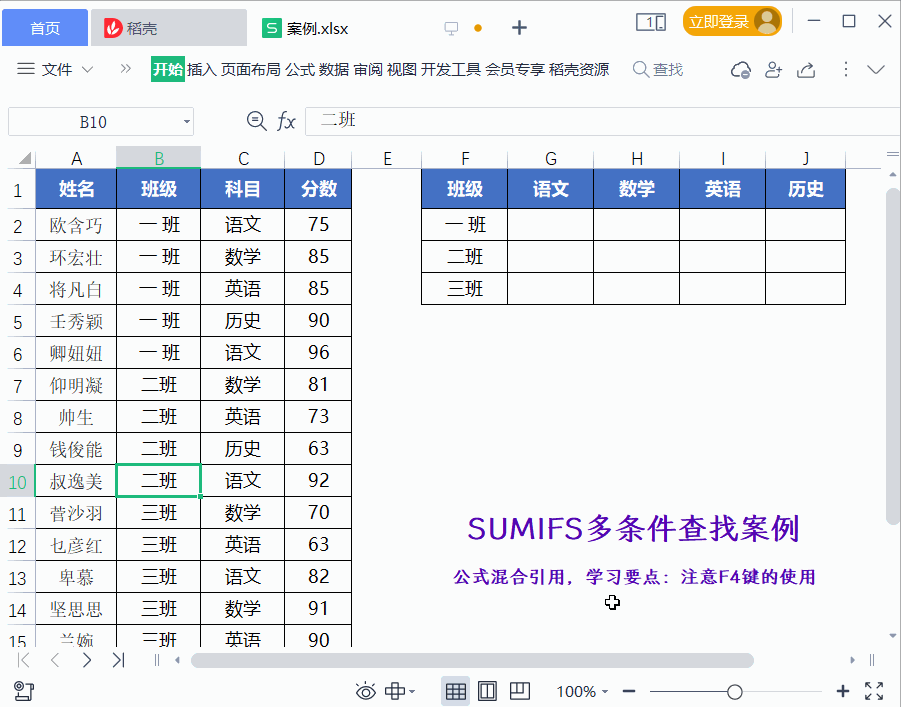Click the zoom out minus button

click(x=629, y=691)
